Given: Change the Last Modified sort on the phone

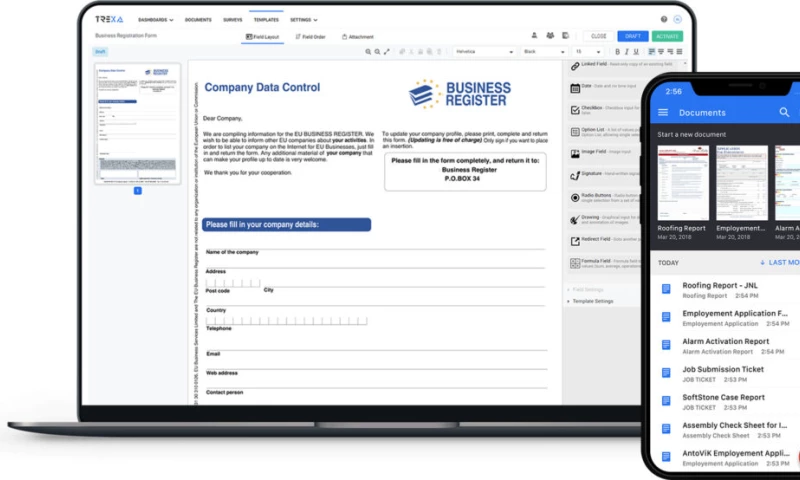Looking at the screenshot, I should 779,263.
